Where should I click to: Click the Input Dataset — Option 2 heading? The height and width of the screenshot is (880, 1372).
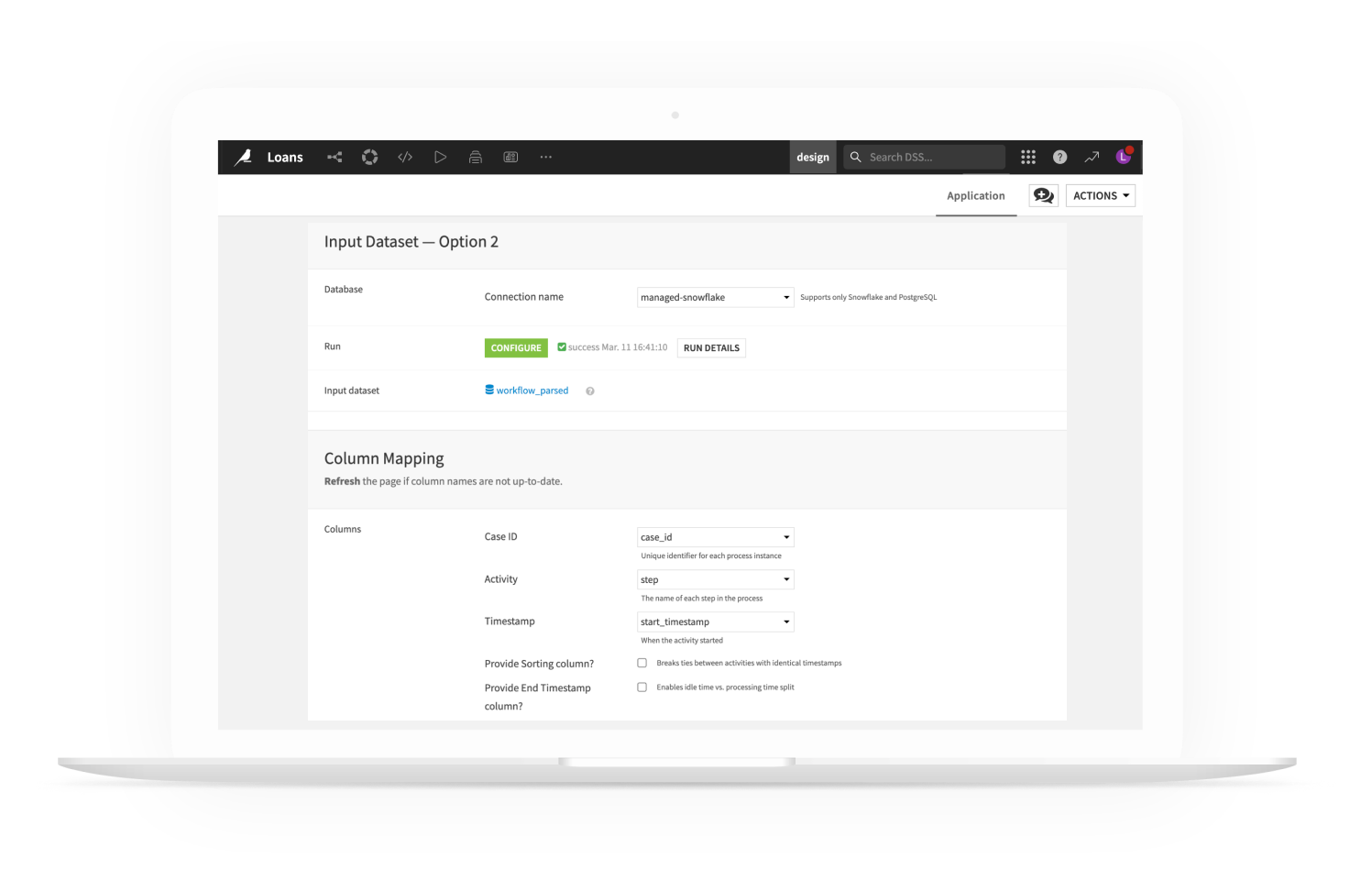point(412,242)
